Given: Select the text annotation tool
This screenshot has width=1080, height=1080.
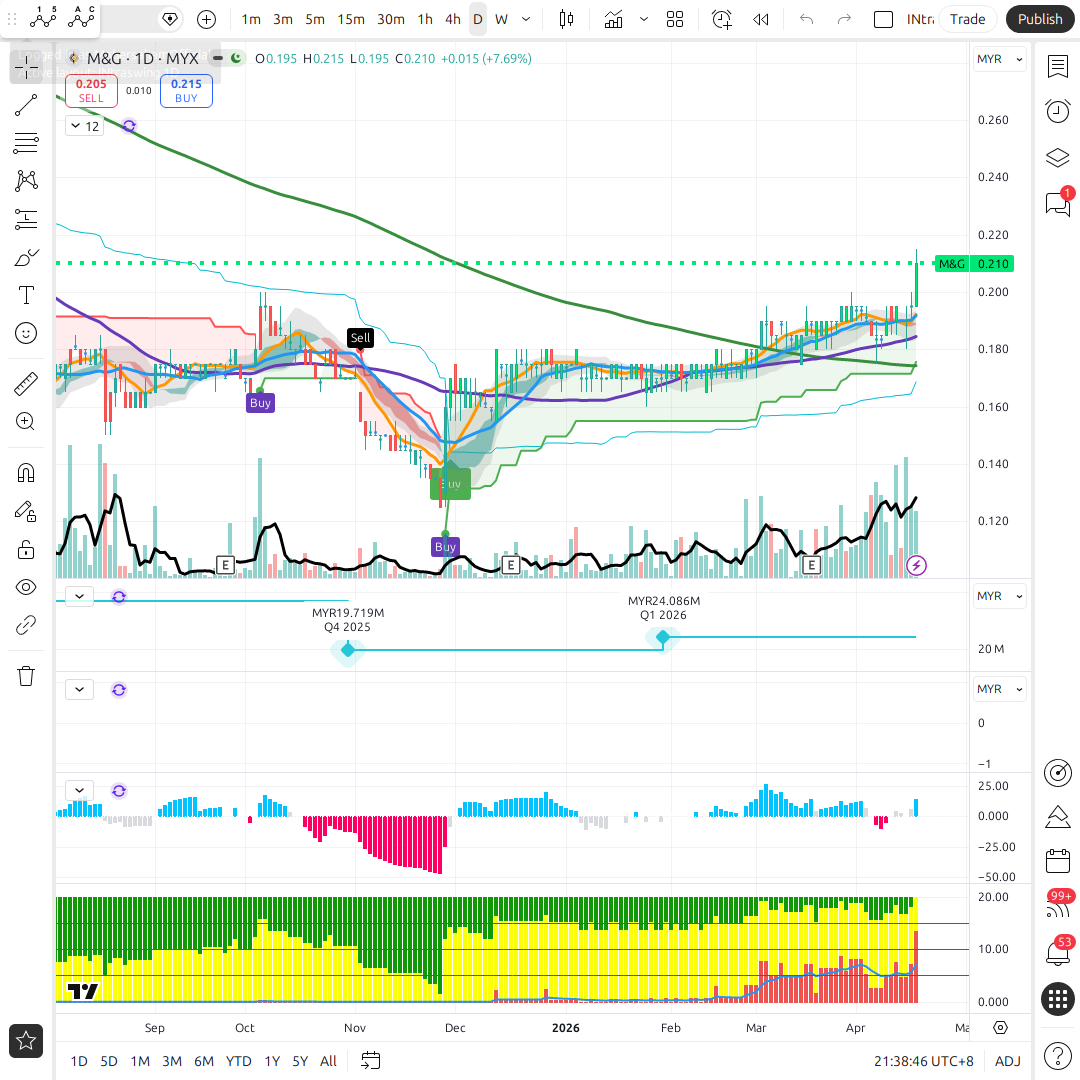Looking at the screenshot, I should pos(26,295).
